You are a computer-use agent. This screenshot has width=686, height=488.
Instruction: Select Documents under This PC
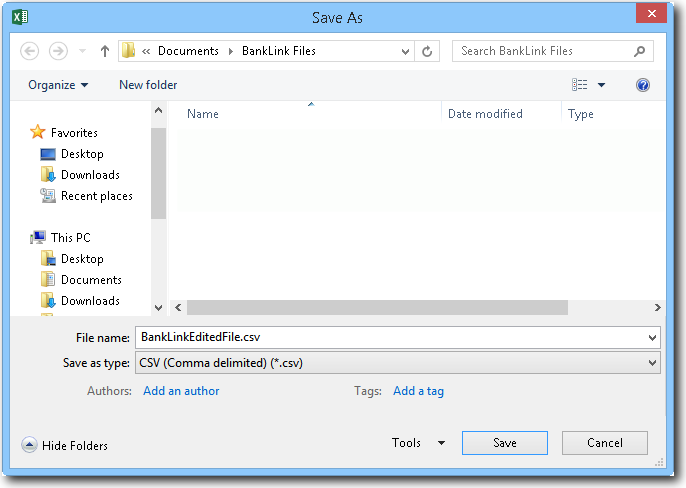[x=90, y=280]
